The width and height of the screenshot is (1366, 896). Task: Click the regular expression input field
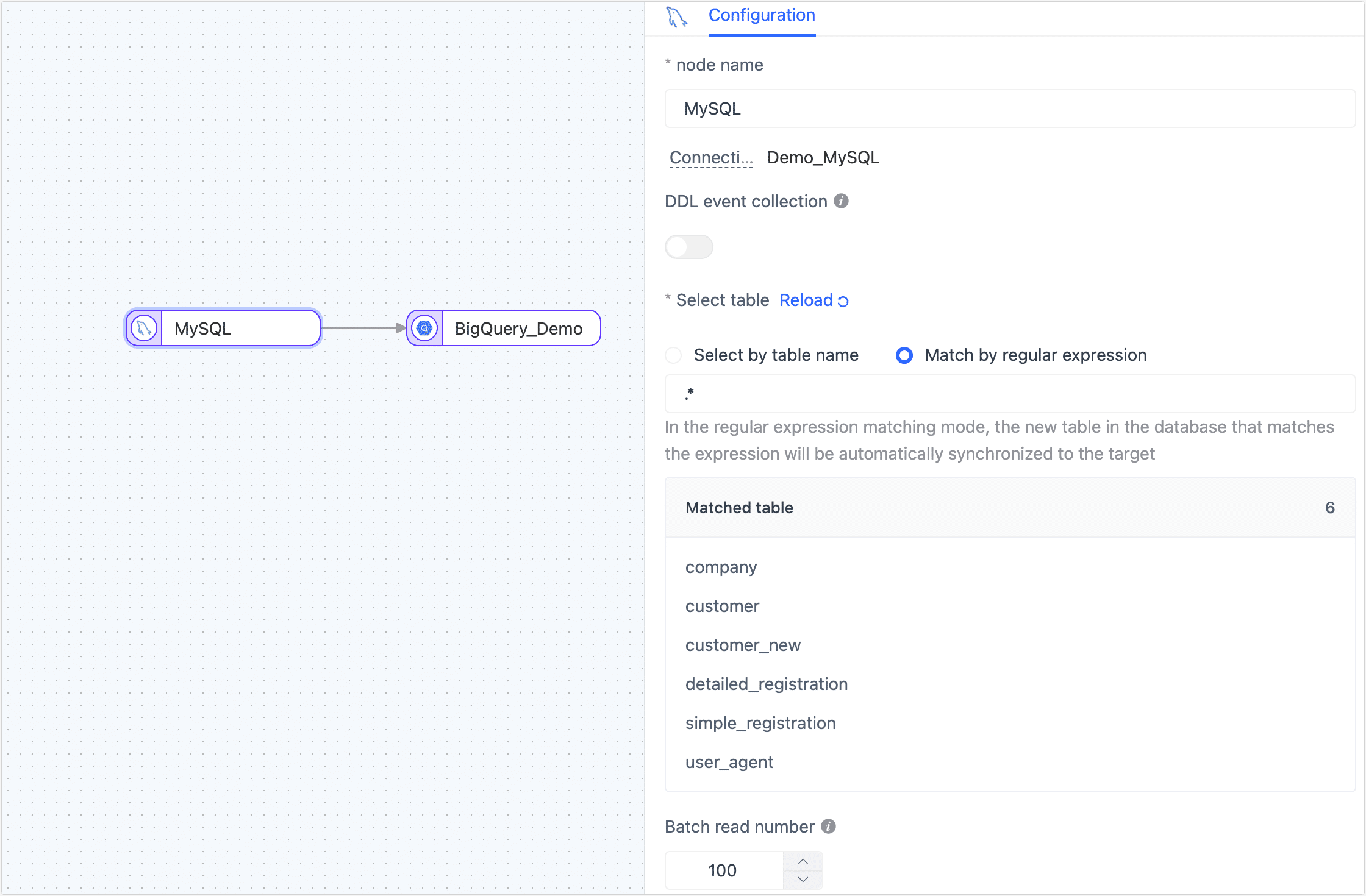(x=1009, y=394)
